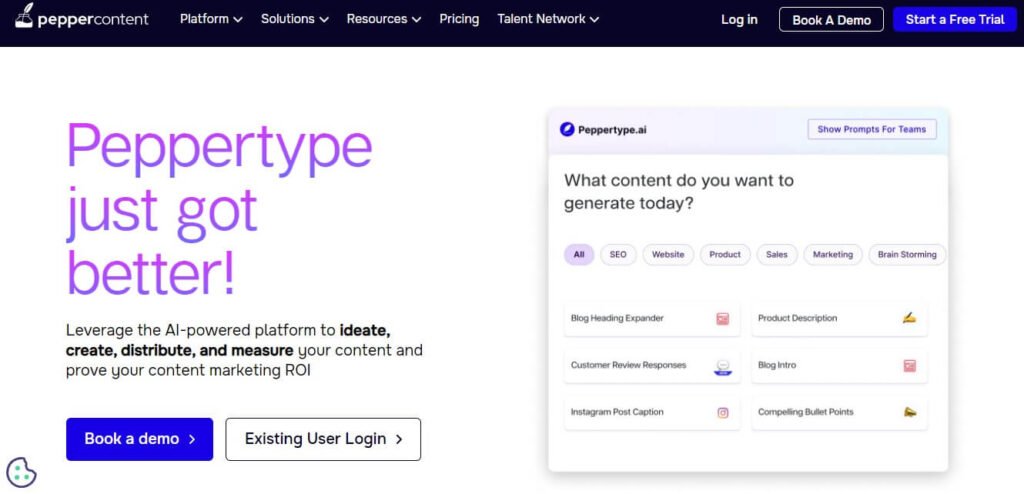The width and height of the screenshot is (1024, 494).
Task: Click Book A Demo in header
Action: 831,20
